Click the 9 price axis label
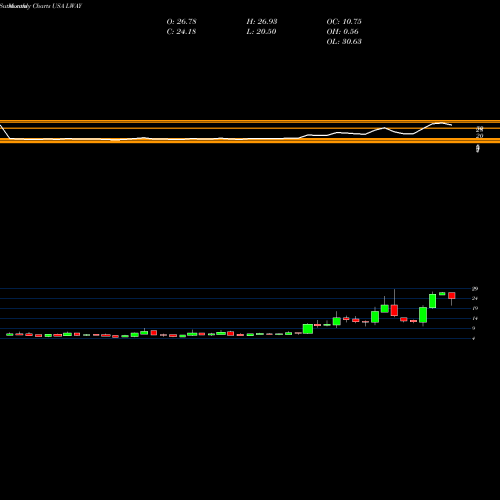The image size is (500, 500). 474,328
